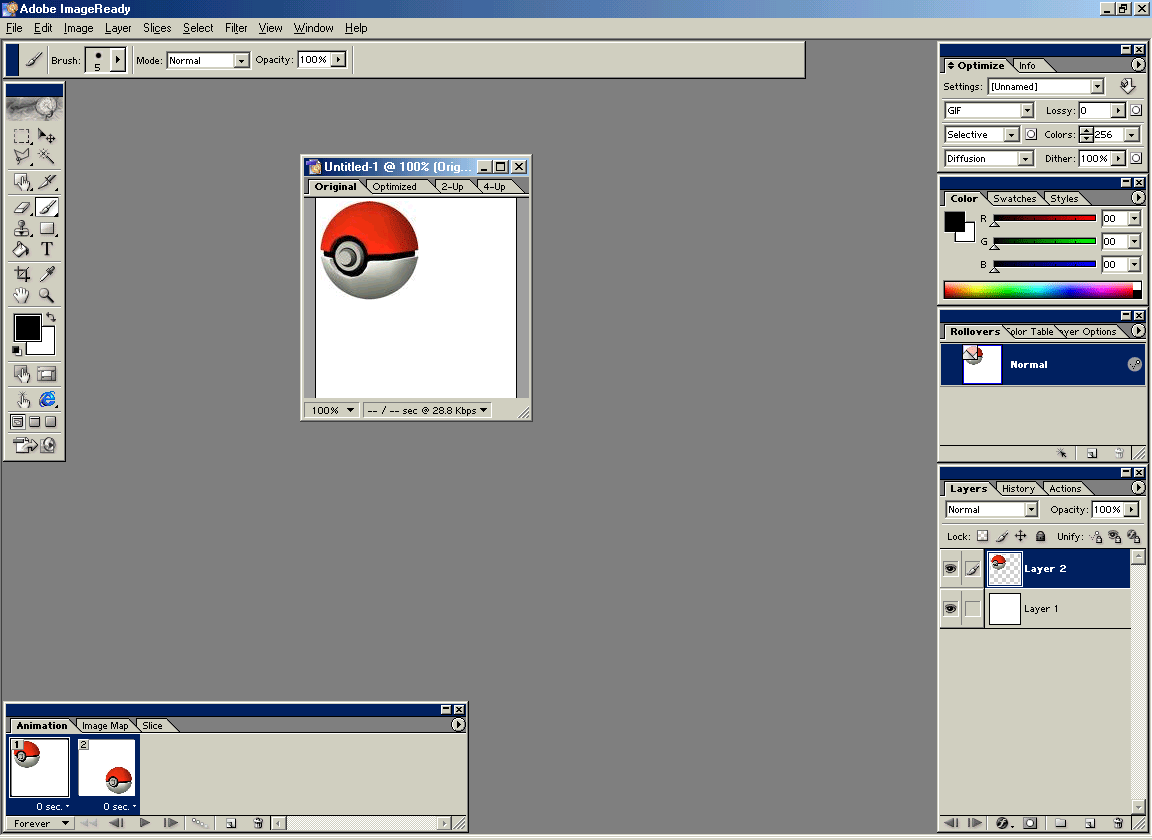Select the Hand tool
Screen dimensions: 1152x840
tap(21, 295)
